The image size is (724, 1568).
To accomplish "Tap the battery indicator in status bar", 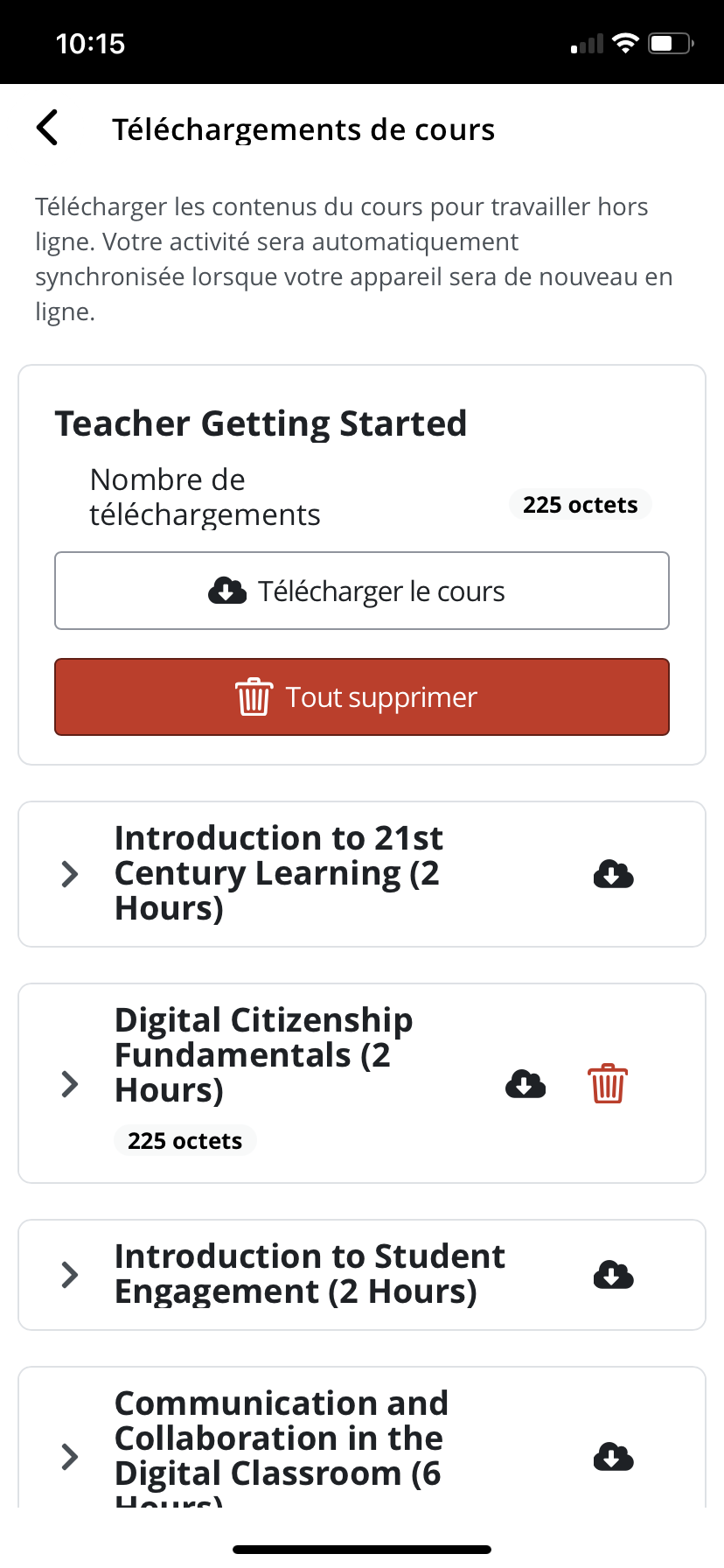I will pos(671,43).
